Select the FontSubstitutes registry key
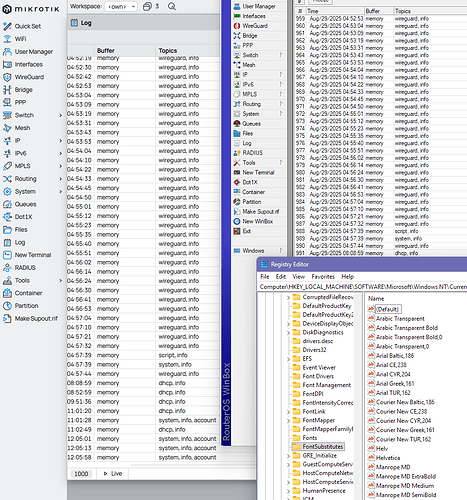Screen dimensions: 467x500 (x=323, y=447)
